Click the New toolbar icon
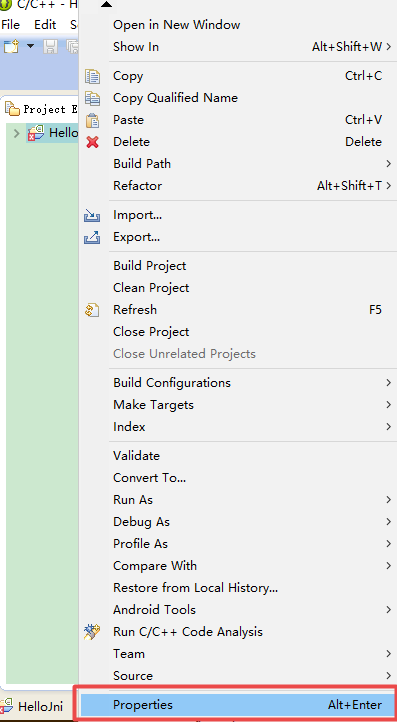The width and height of the screenshot is (397, 722). (x=11, y=46)
